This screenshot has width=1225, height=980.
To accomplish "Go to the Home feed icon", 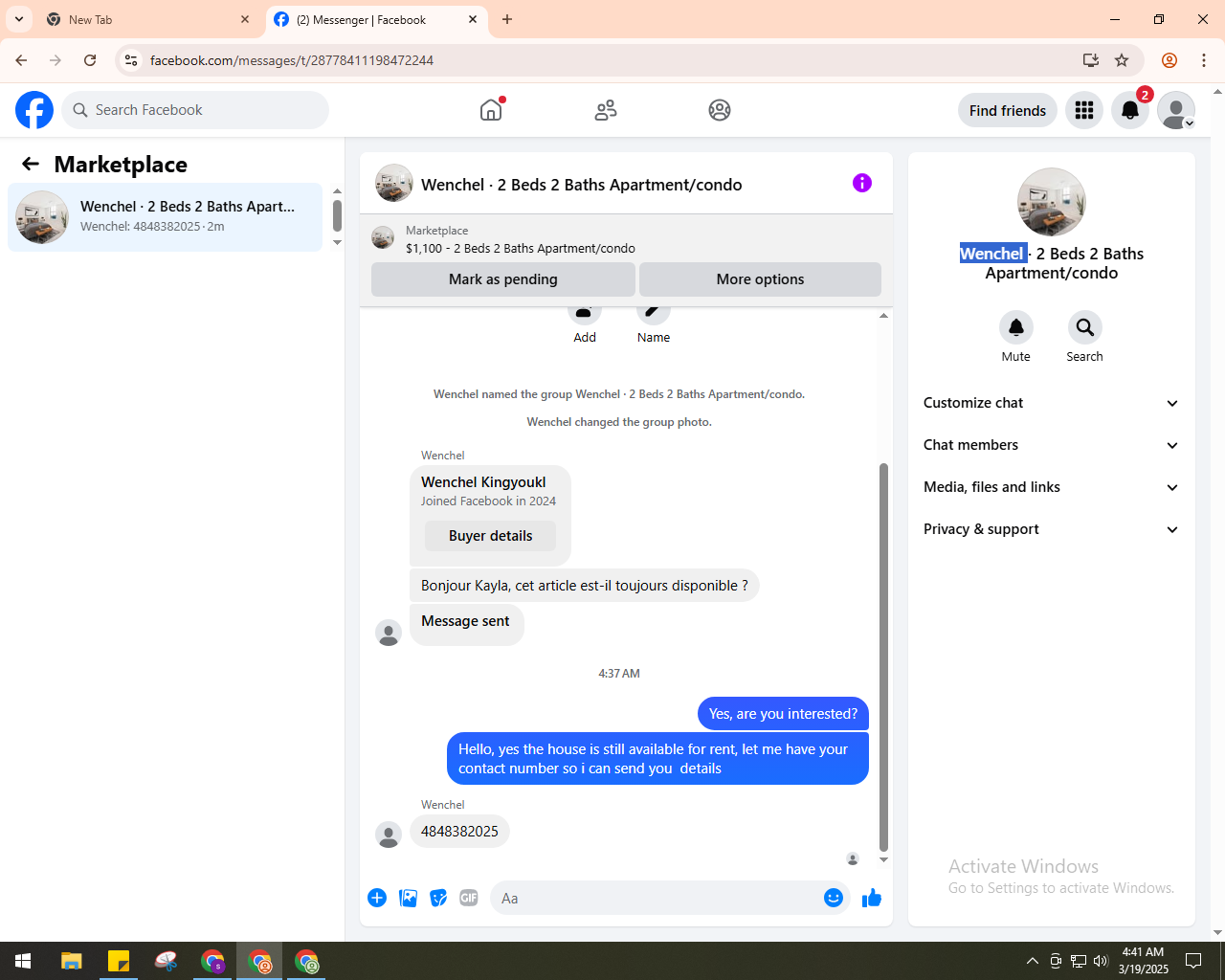I will point(491,110).
